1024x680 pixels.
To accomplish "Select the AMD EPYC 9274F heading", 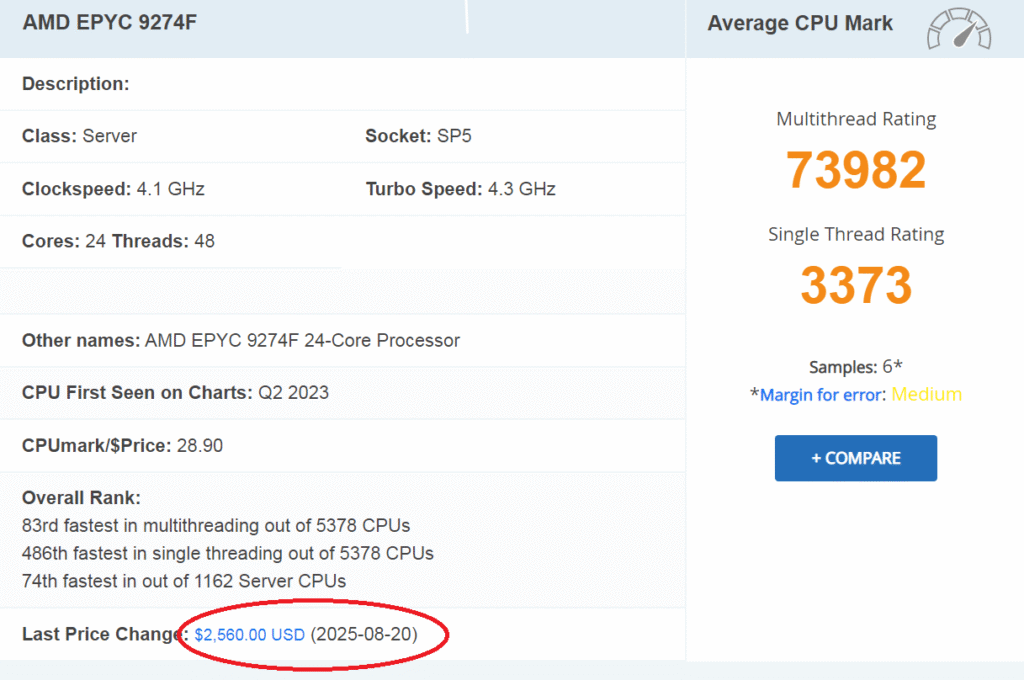I will point(109,22).
